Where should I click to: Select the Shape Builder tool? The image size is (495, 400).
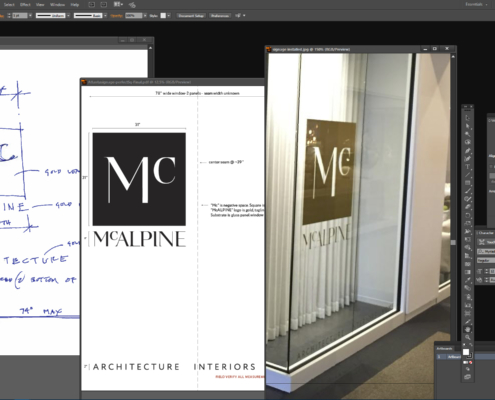[468, 248]
